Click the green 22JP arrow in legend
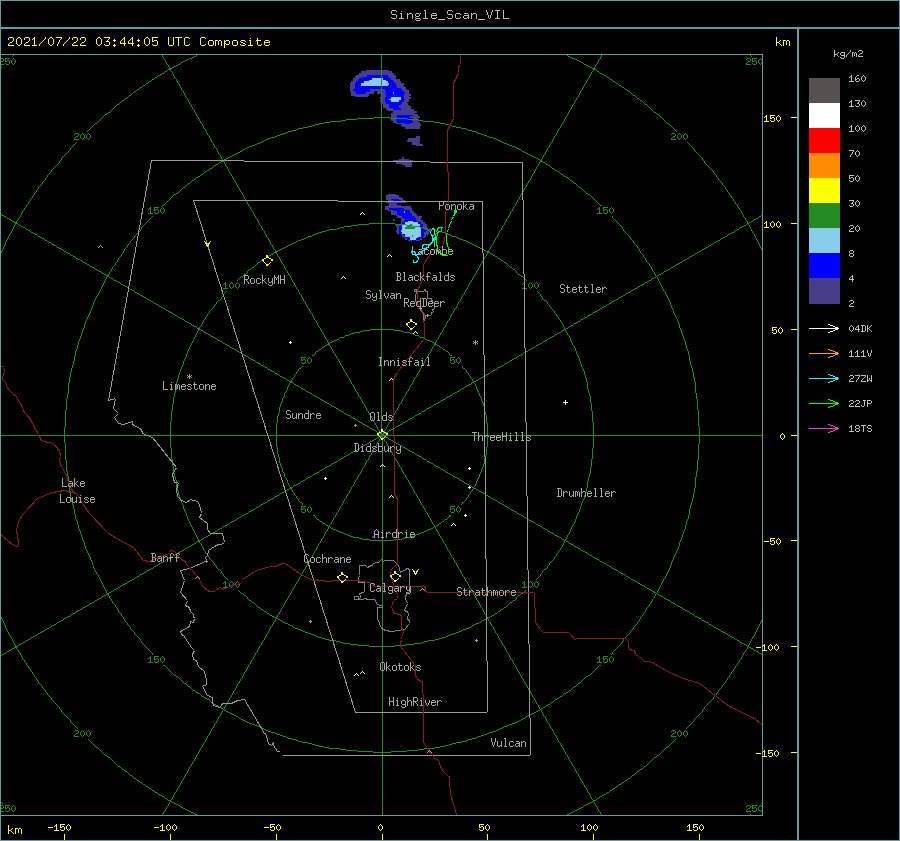Screen dimensions: 900x841 point(824,404)
